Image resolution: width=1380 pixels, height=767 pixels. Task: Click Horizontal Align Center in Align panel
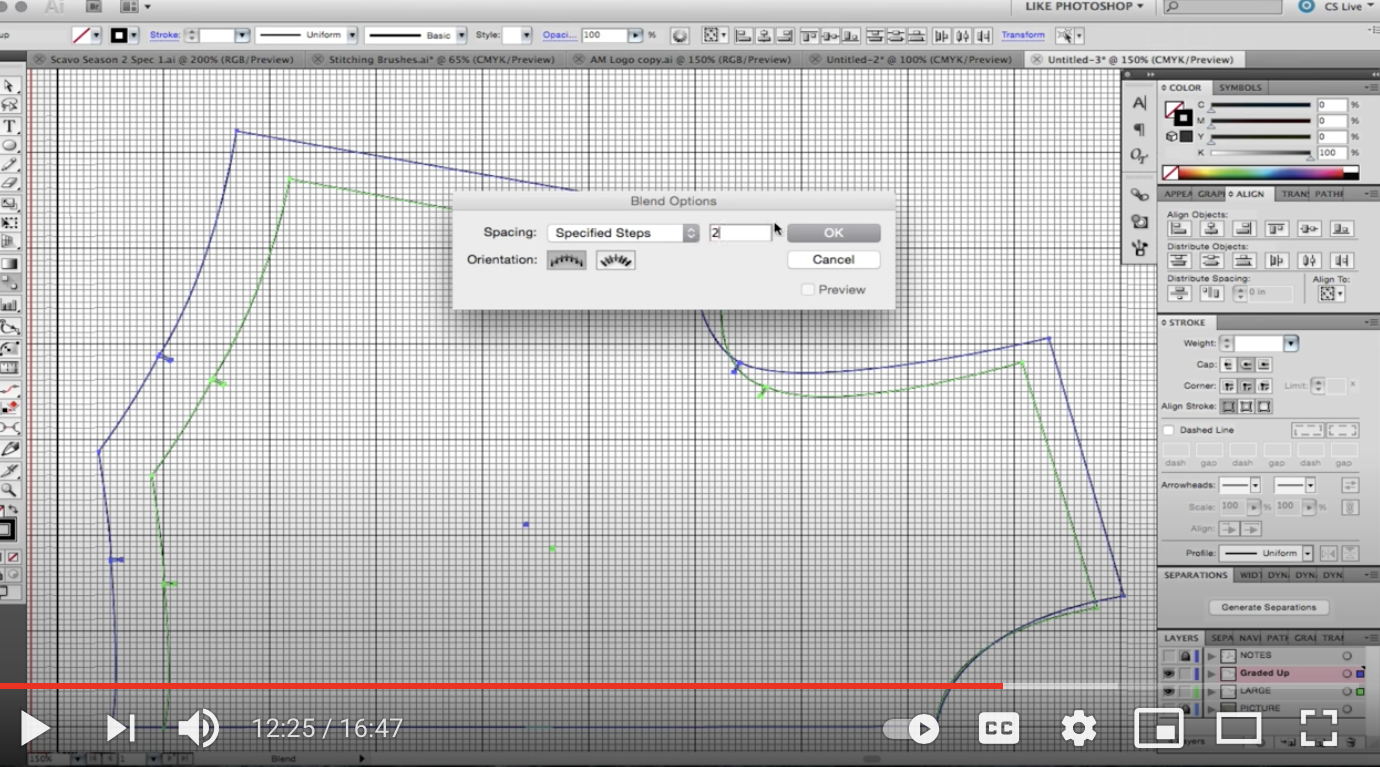(x=1212, y=228)
